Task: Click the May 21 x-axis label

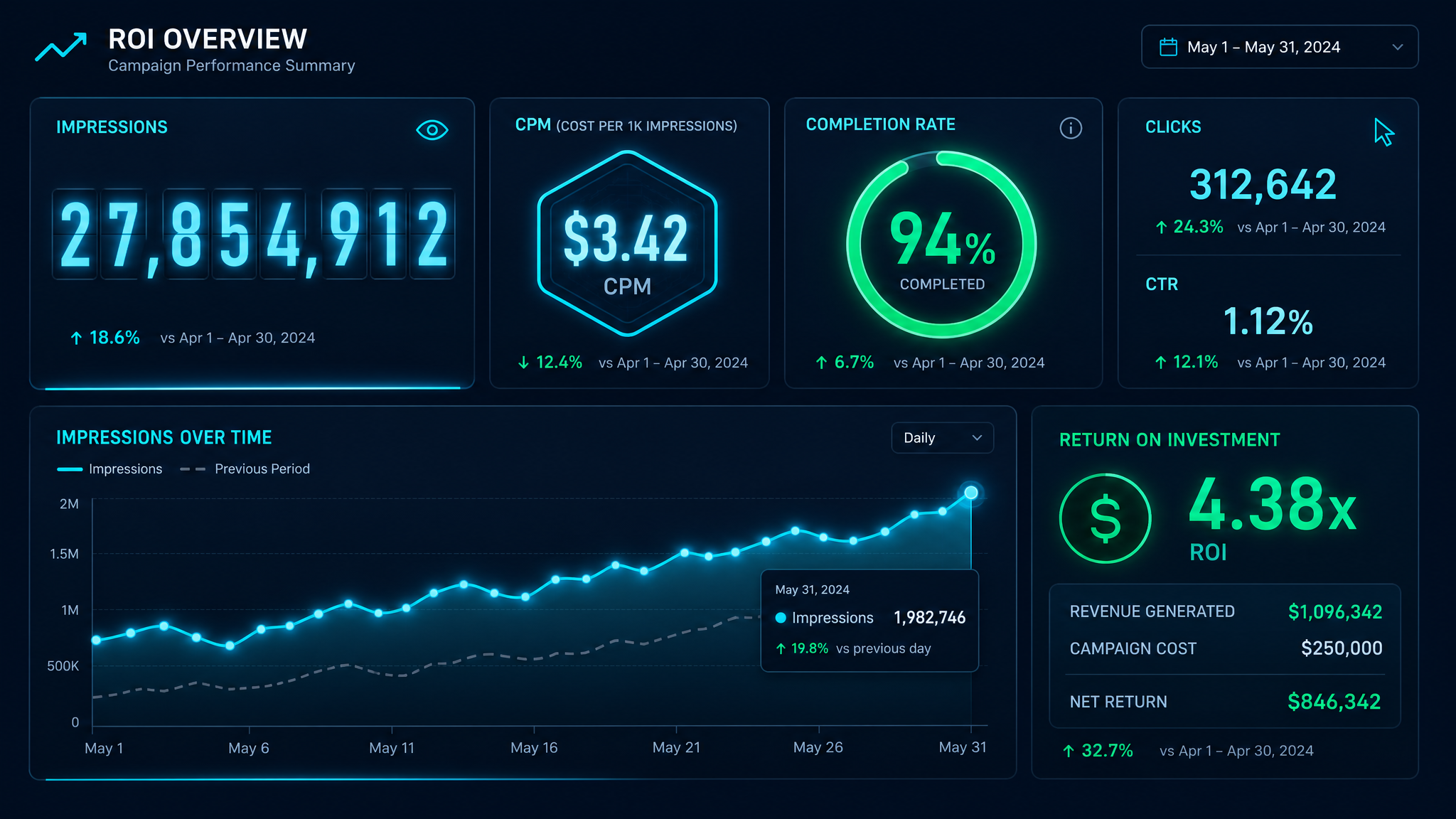Action: click(x=676, y=748)
